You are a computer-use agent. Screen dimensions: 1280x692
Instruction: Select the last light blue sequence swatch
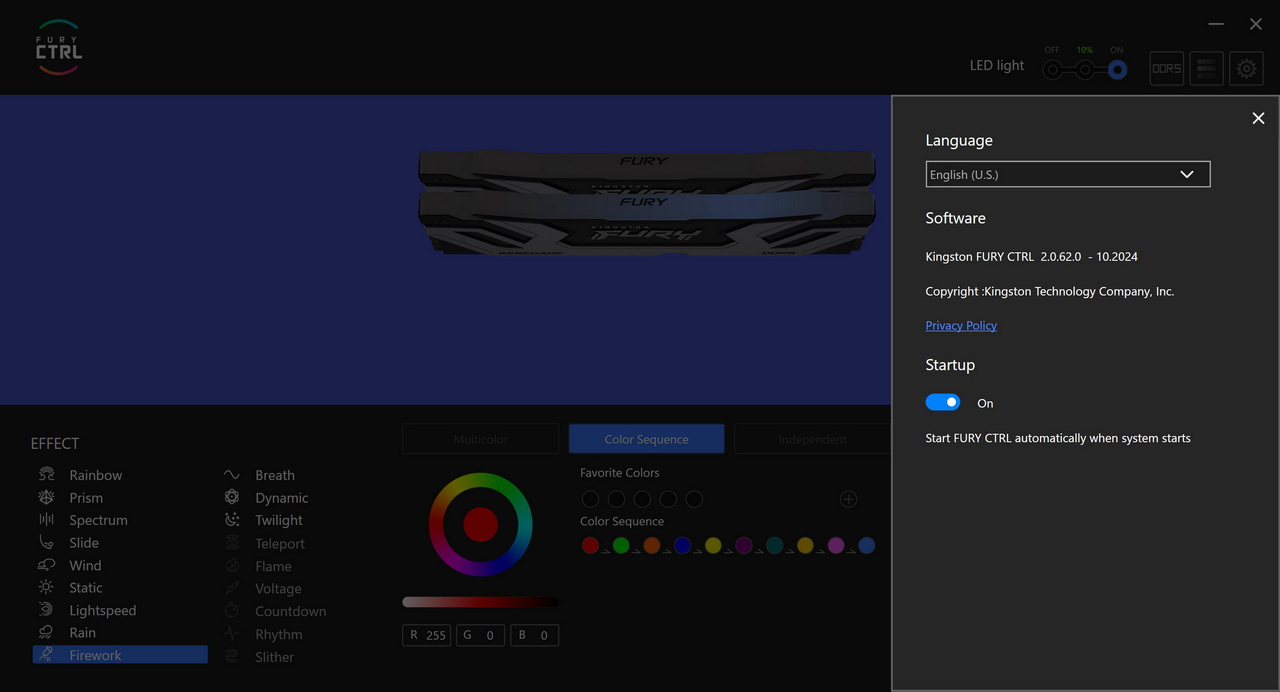867,545
